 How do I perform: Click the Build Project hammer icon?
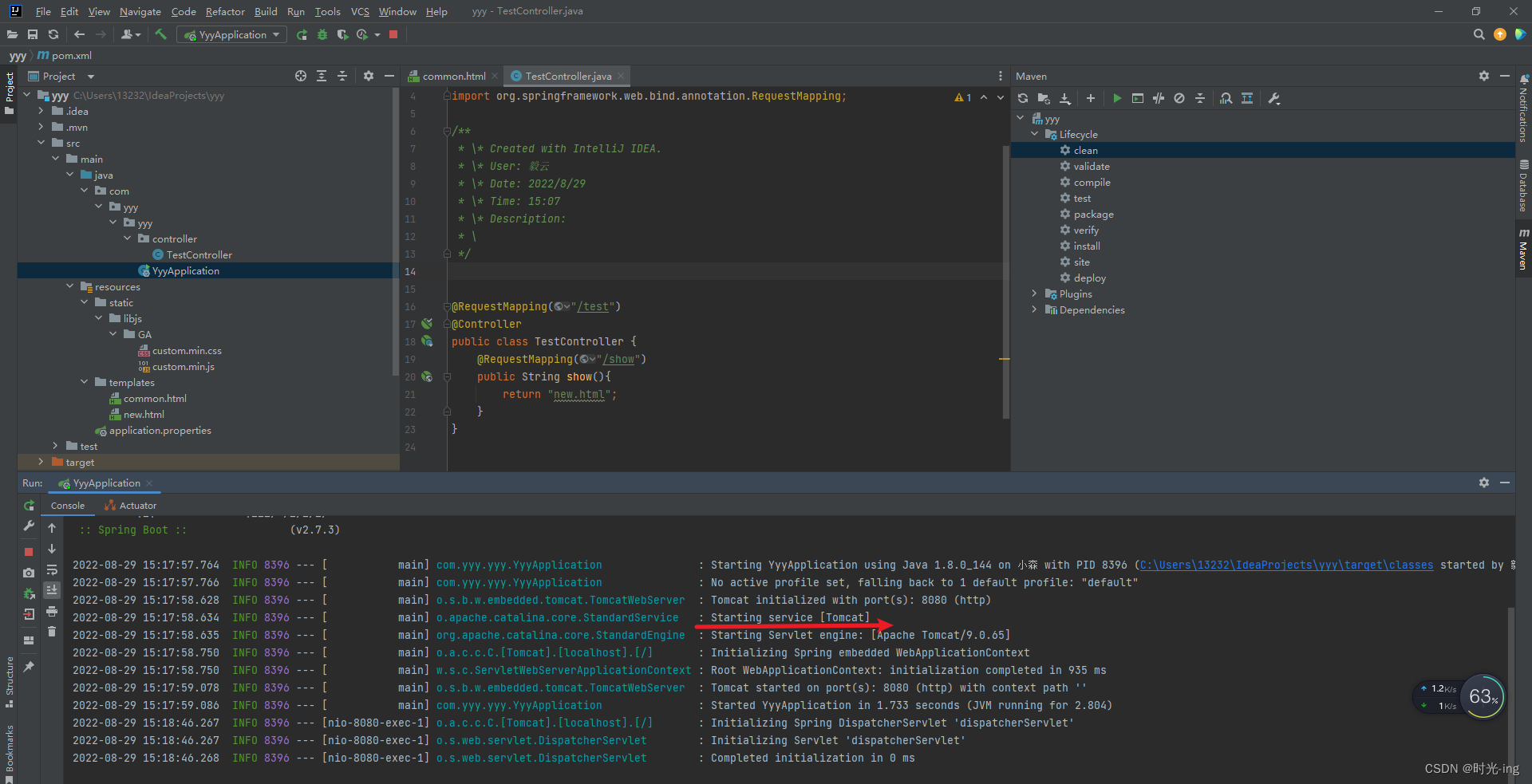click(160, 34)
